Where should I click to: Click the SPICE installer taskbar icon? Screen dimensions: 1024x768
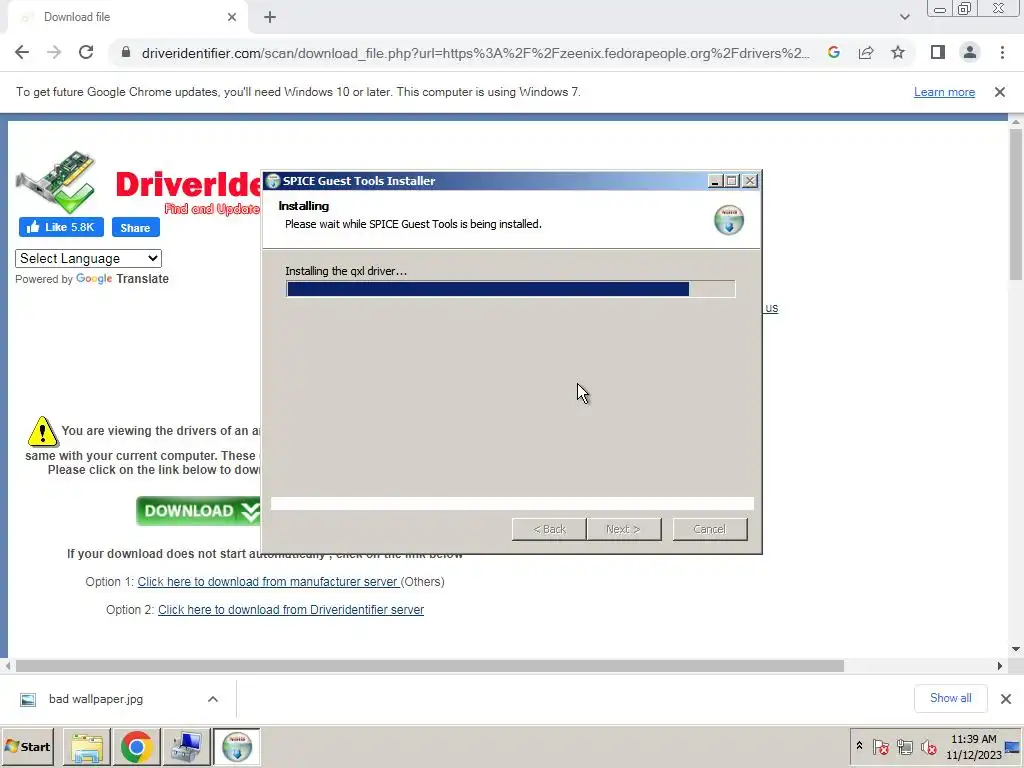(236, 746)
